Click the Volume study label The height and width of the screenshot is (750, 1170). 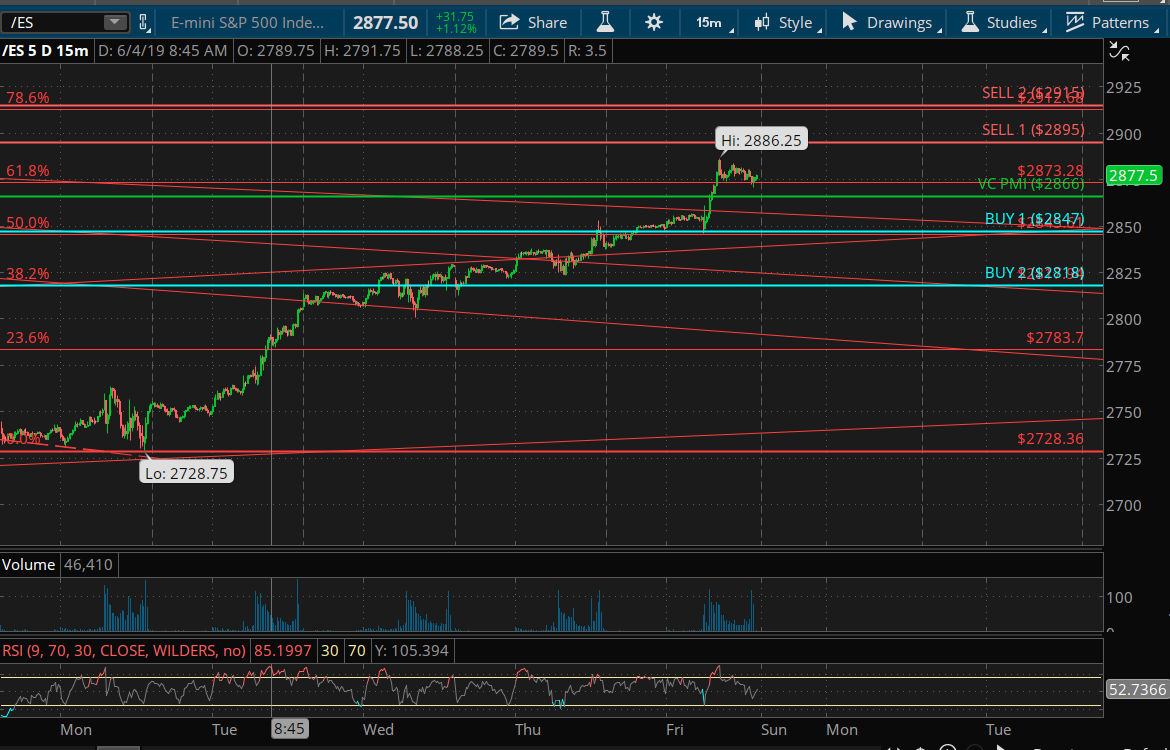point(28,564)
